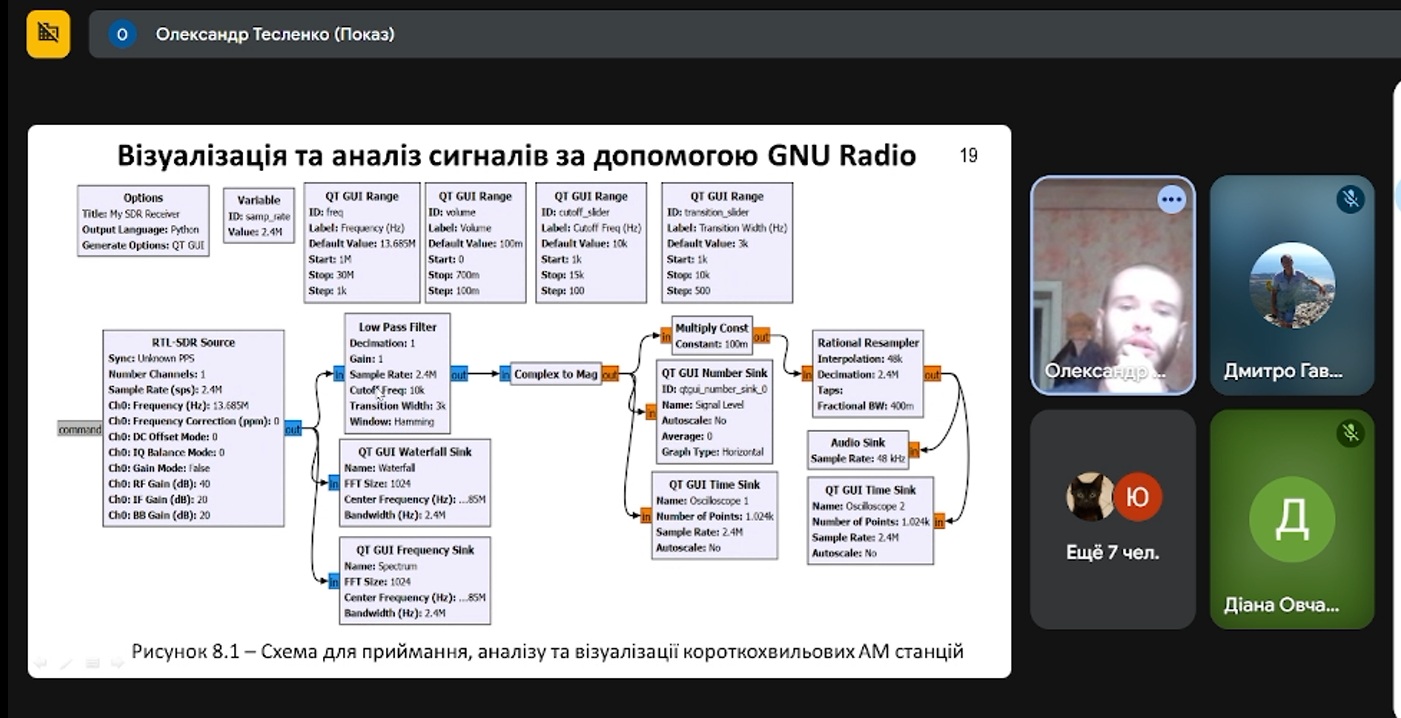Select the Дмитро Гав... participant tile
This screenshot has width=1401, height=718.
[x=1292, y=285]
